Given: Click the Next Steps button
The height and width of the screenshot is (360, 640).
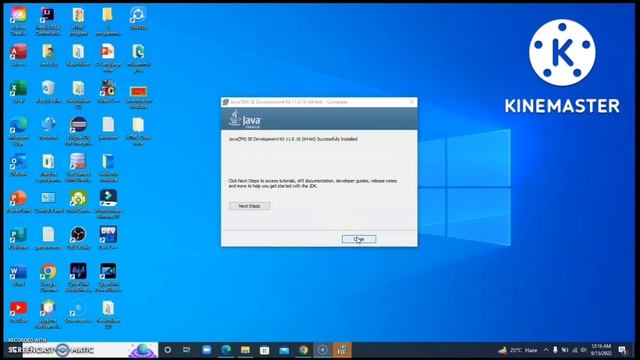Looking at the screenshot, I should tap(249, 206).
